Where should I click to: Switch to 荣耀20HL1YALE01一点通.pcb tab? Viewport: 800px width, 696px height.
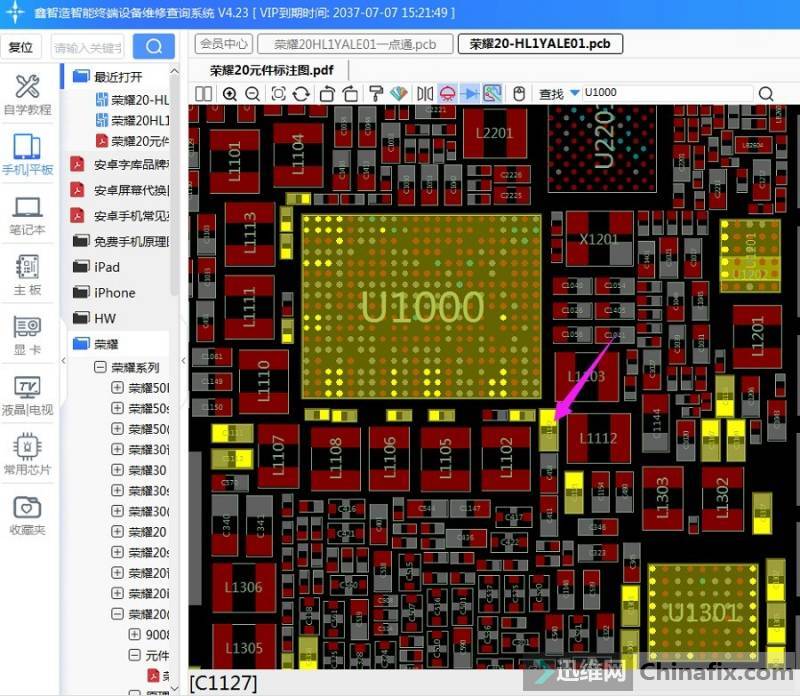click(355, 44)
